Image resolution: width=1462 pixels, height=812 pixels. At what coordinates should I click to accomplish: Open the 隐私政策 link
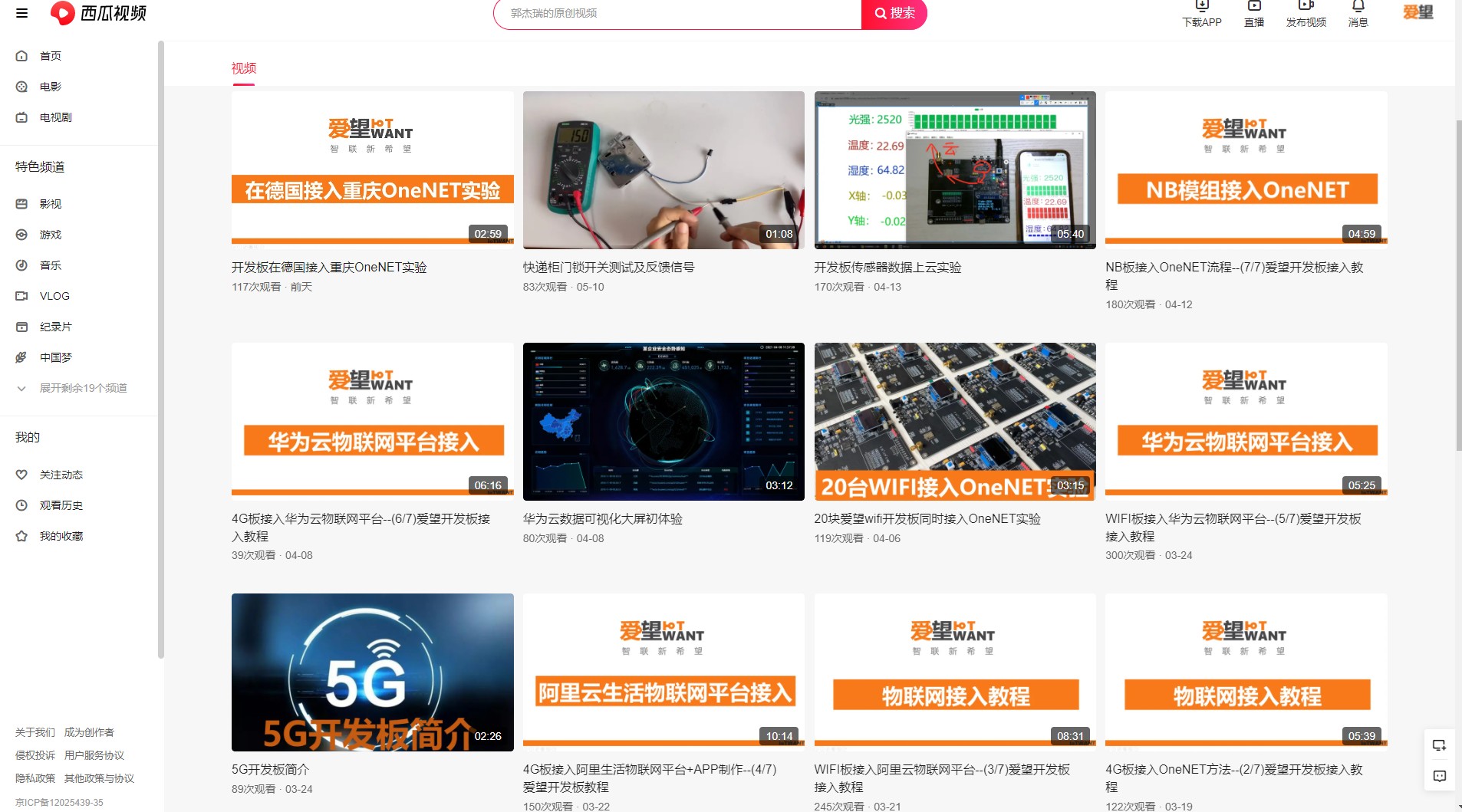click(x=35, y=778)
